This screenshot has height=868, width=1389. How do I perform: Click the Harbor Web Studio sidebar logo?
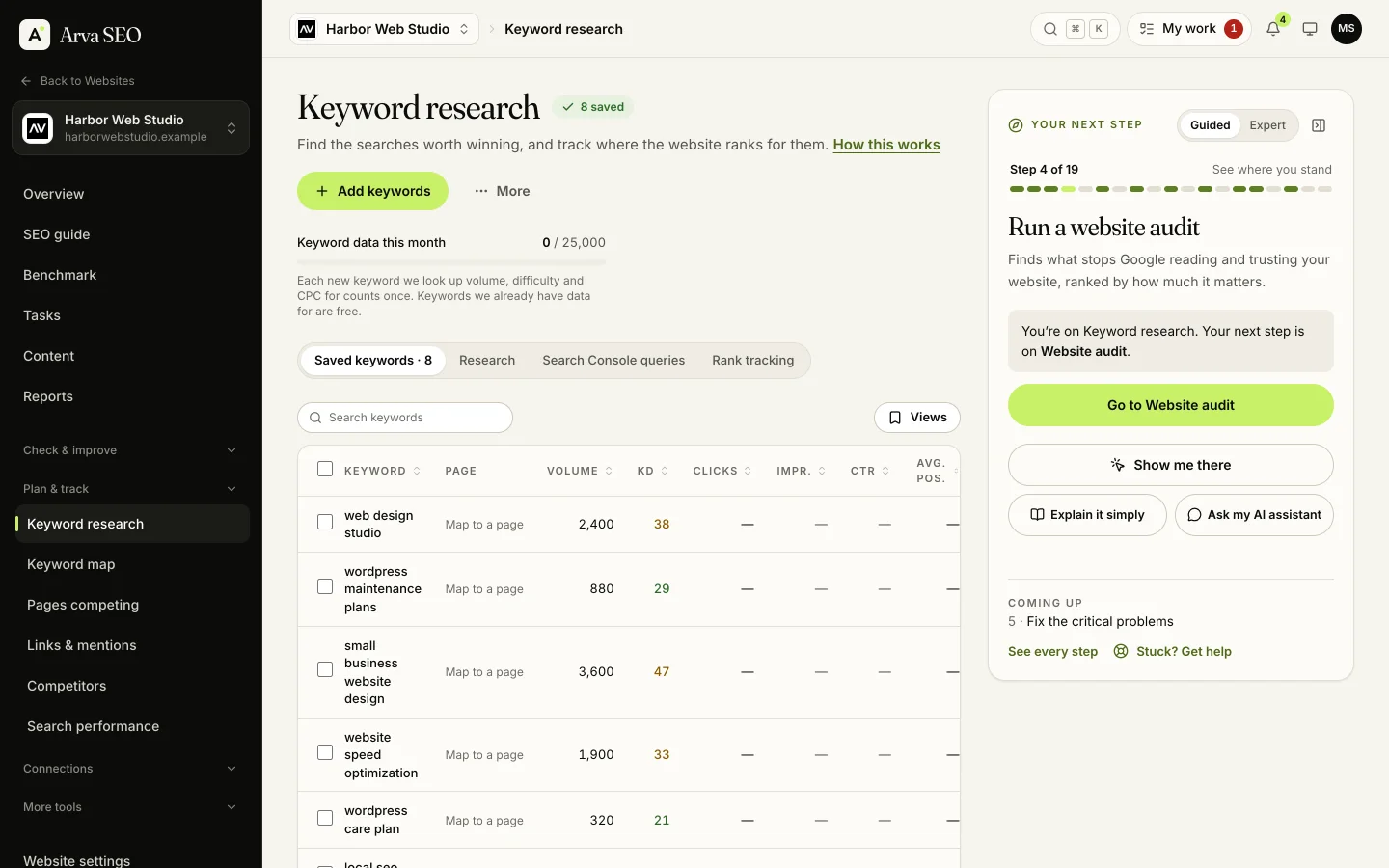38,127
